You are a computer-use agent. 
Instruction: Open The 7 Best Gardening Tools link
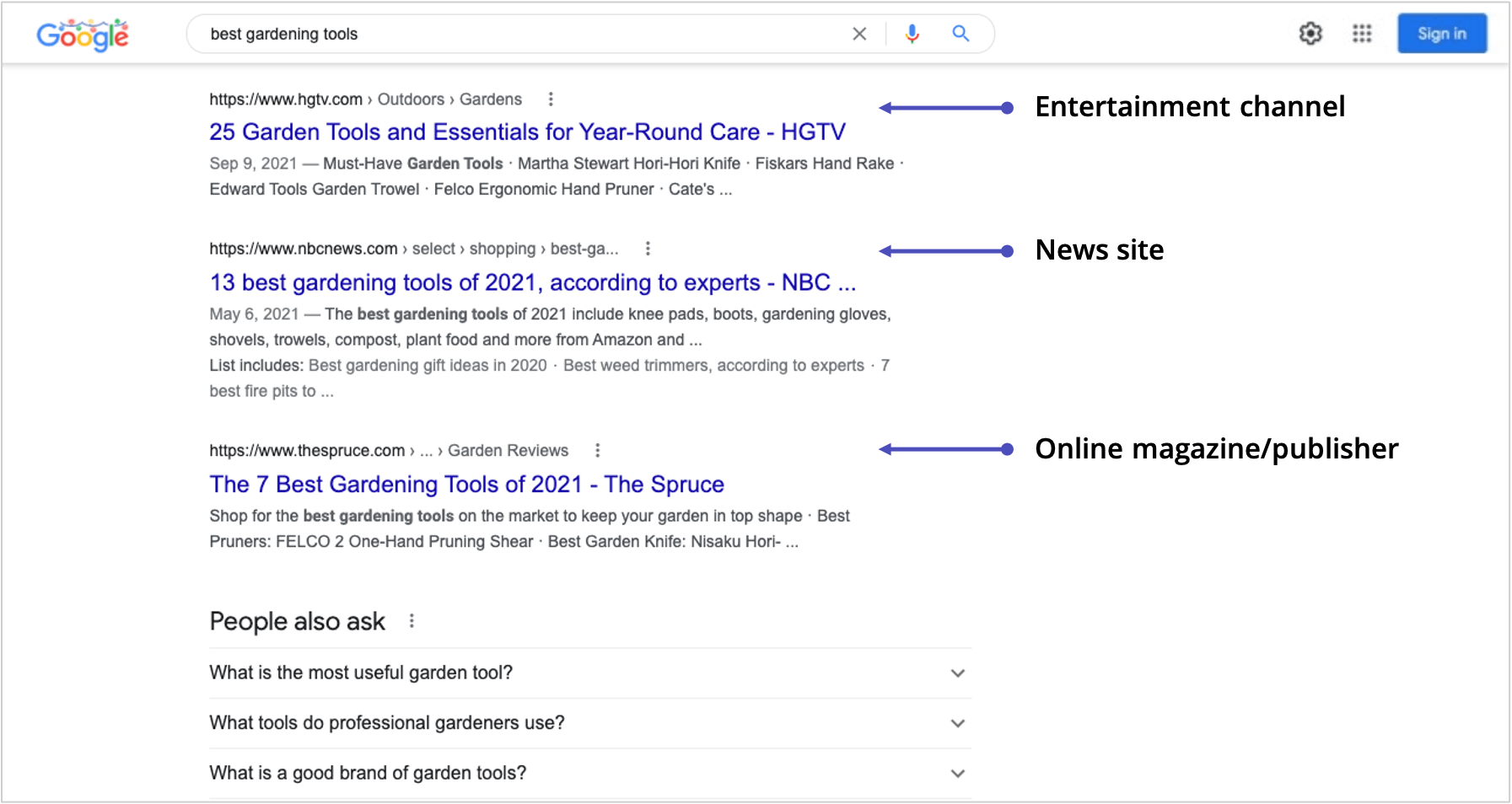[466, 484]
